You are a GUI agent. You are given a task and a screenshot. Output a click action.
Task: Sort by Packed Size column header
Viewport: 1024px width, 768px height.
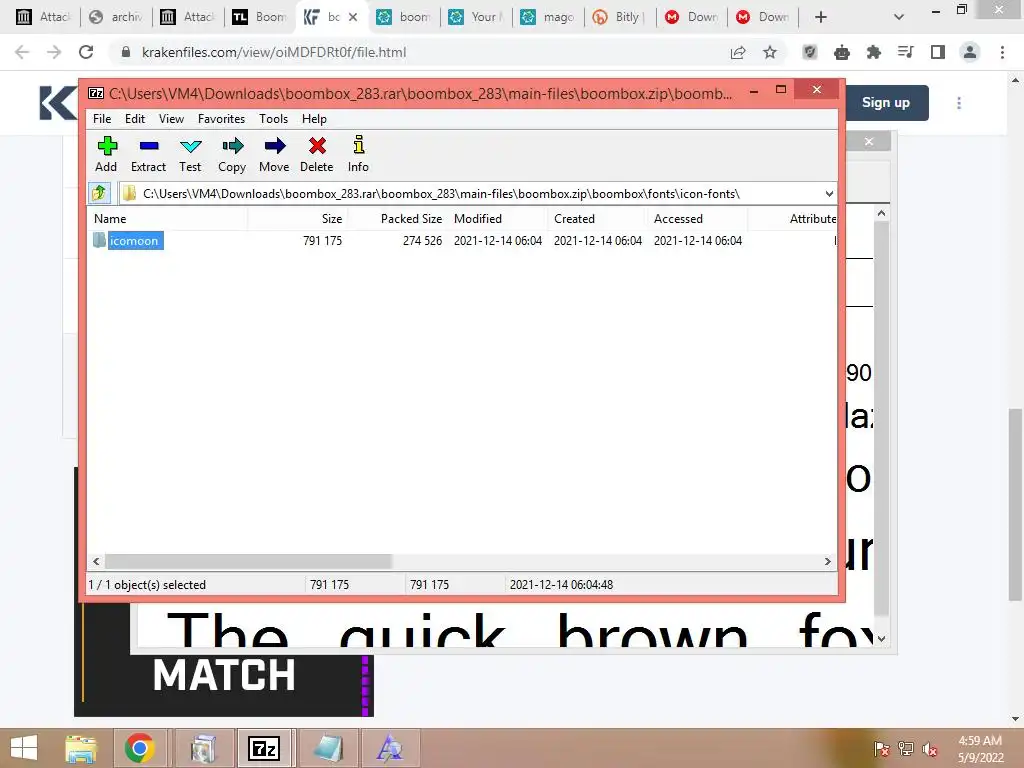click(x=398, y=219)
